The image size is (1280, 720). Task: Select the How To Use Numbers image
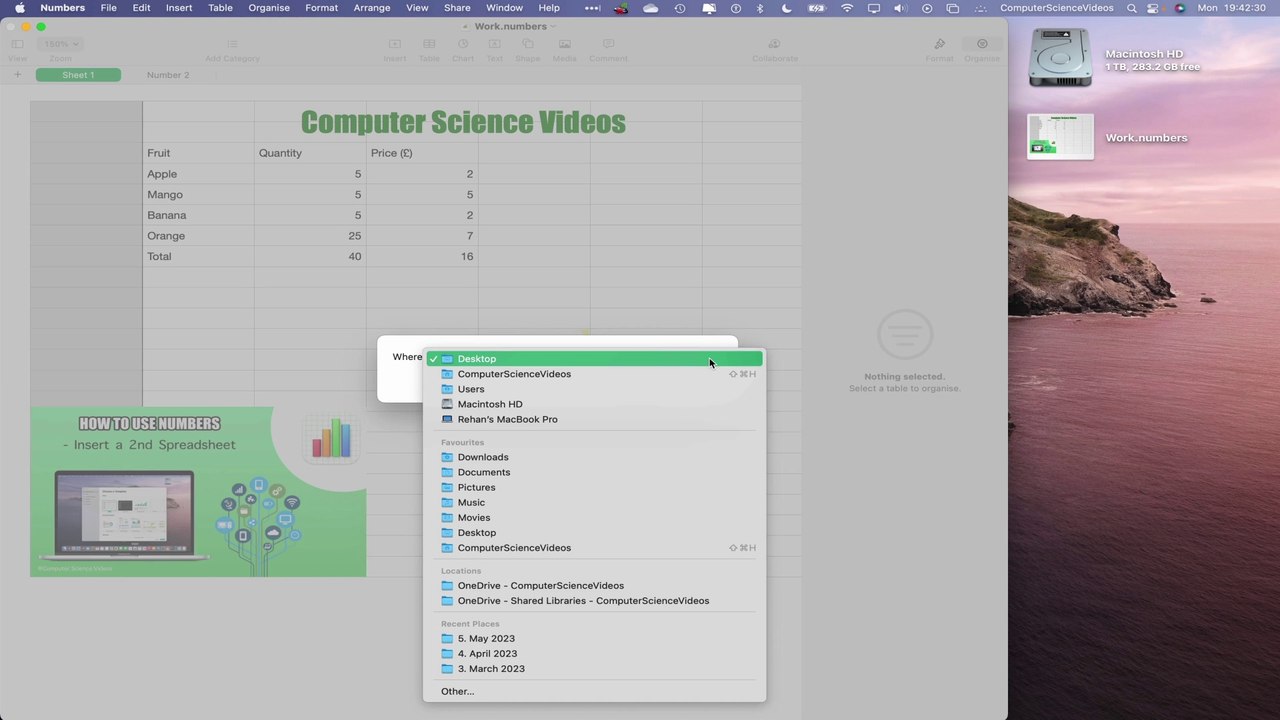(198, 491)
